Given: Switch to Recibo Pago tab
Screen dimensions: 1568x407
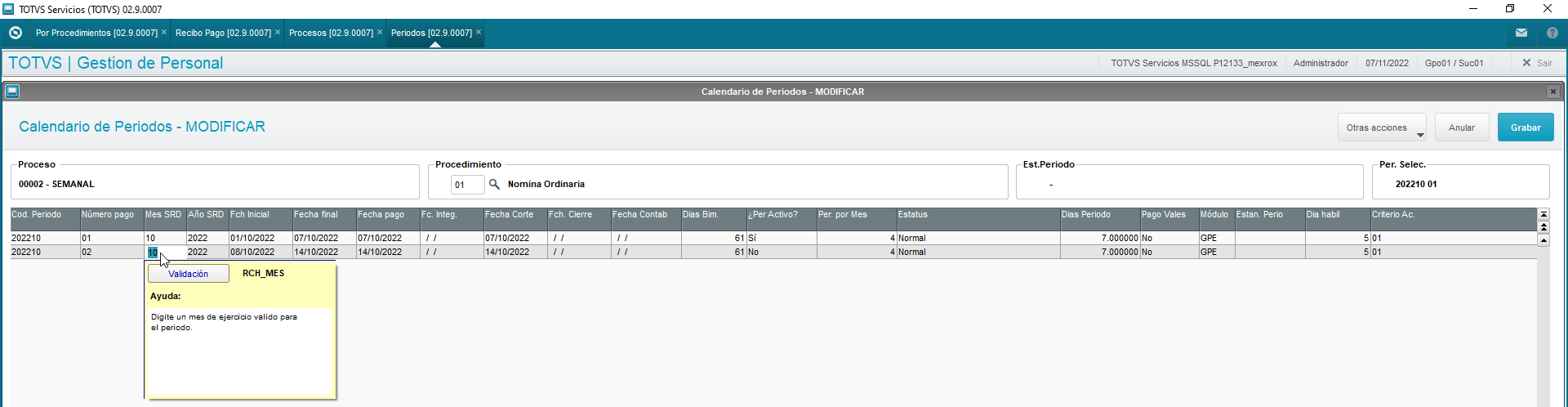Looking at the screenshot, I should 223,33.
